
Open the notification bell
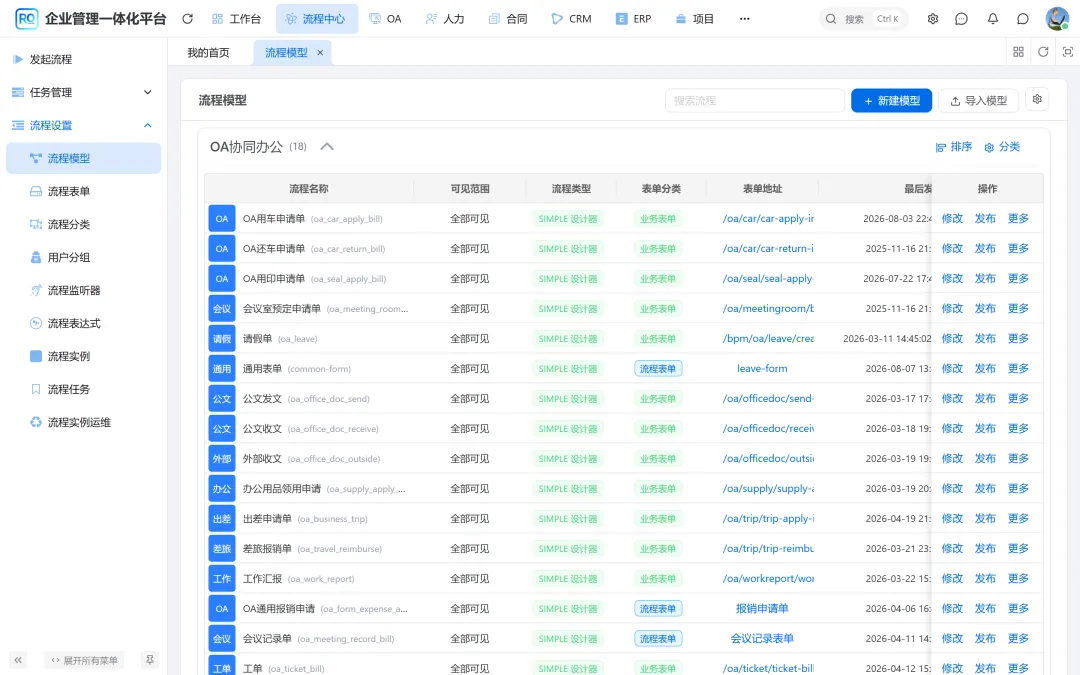[993, 19]
